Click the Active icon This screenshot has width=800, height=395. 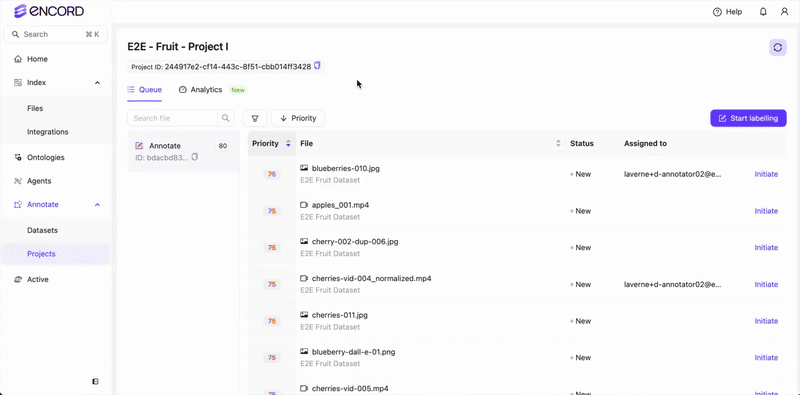18,279
